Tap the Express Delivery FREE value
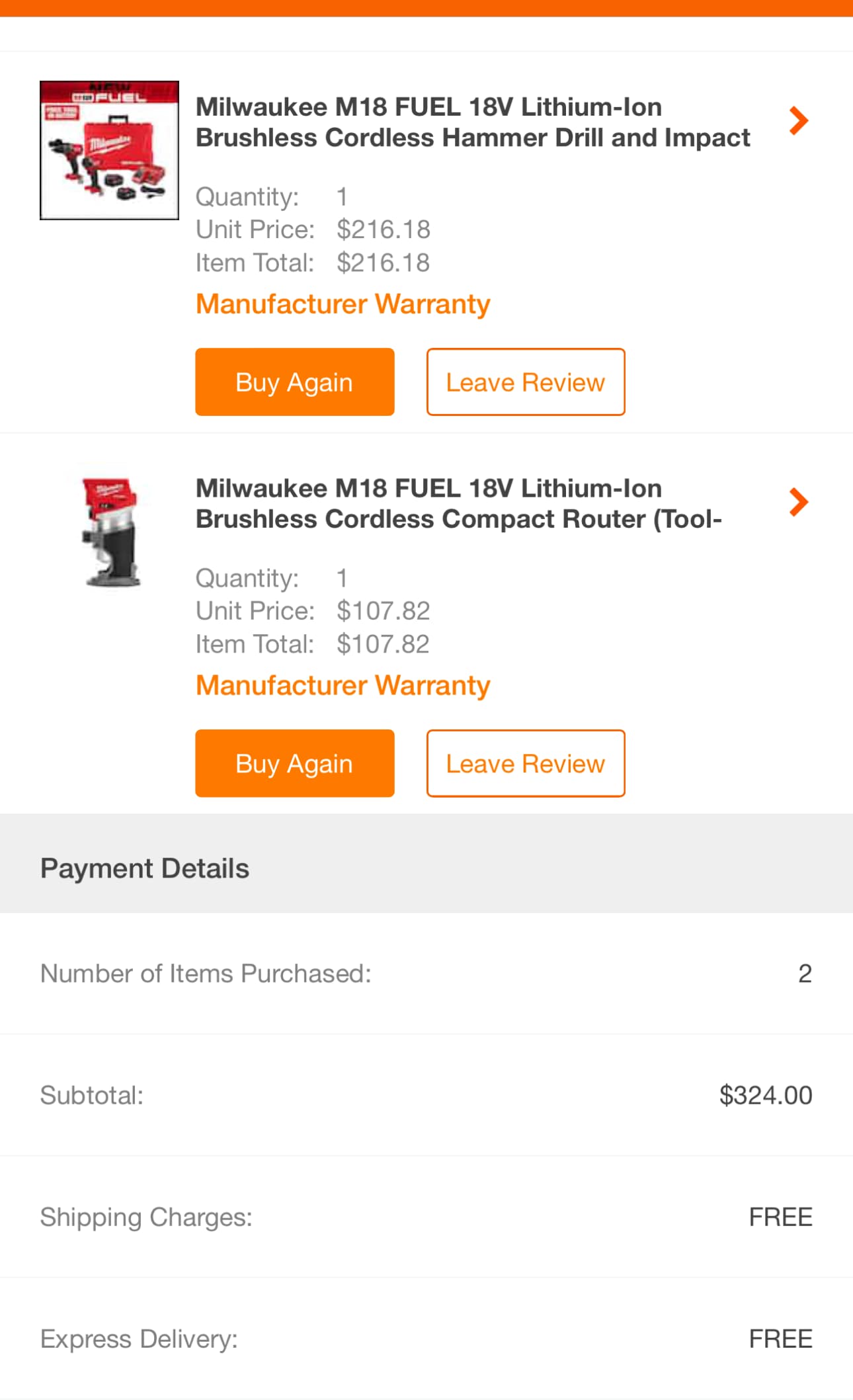 pos(780,1338)
